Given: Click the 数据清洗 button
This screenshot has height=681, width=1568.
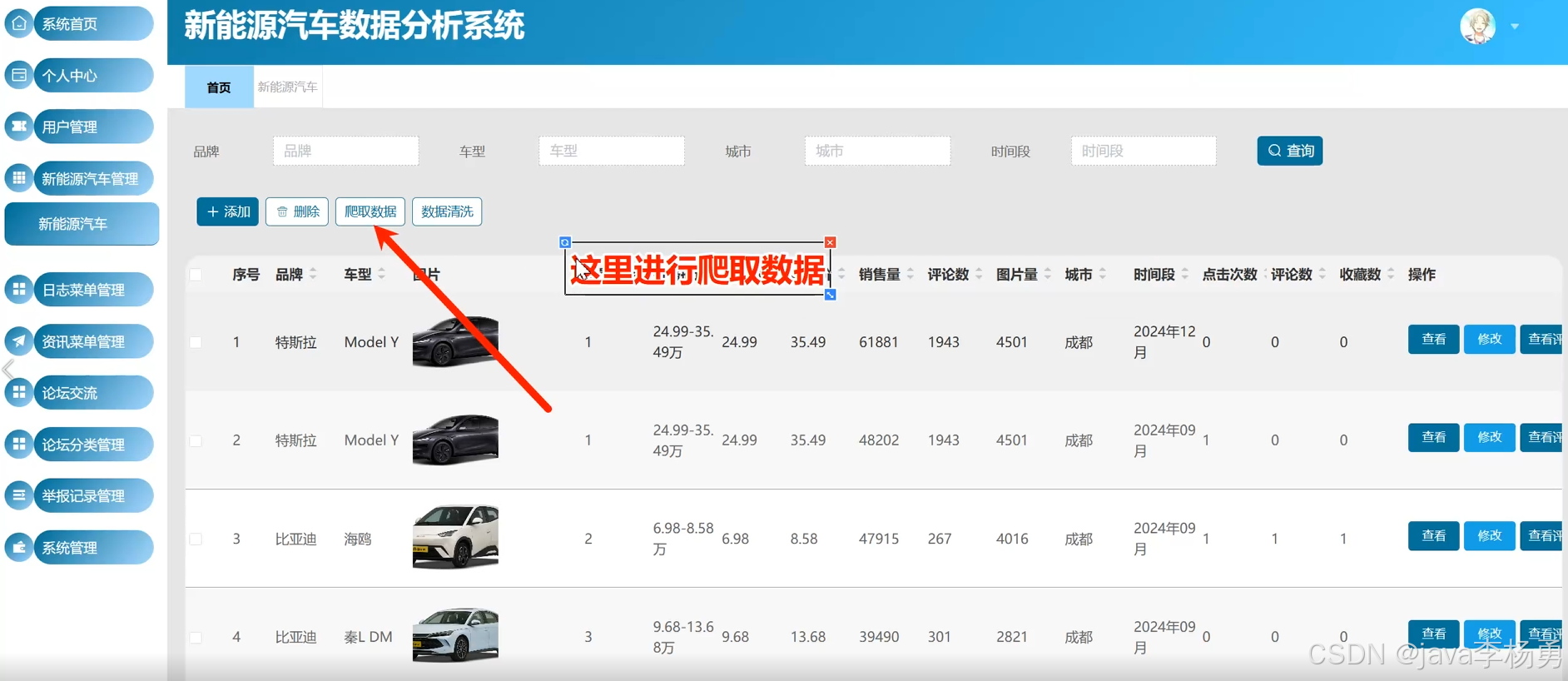Looking at the screenshot, I should coord(447,211).
